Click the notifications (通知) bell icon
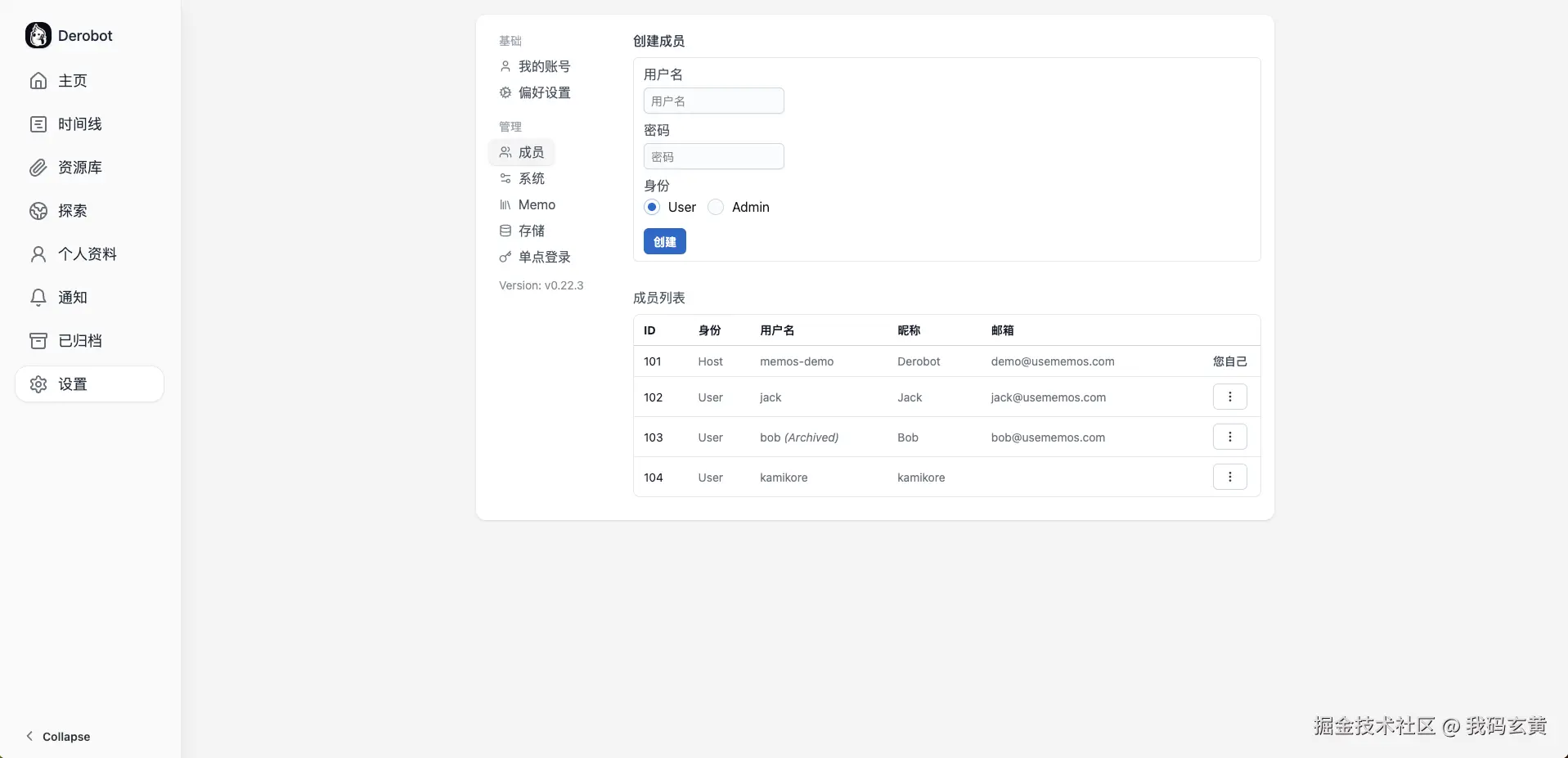1568x758 pixels. coord(38,297)
